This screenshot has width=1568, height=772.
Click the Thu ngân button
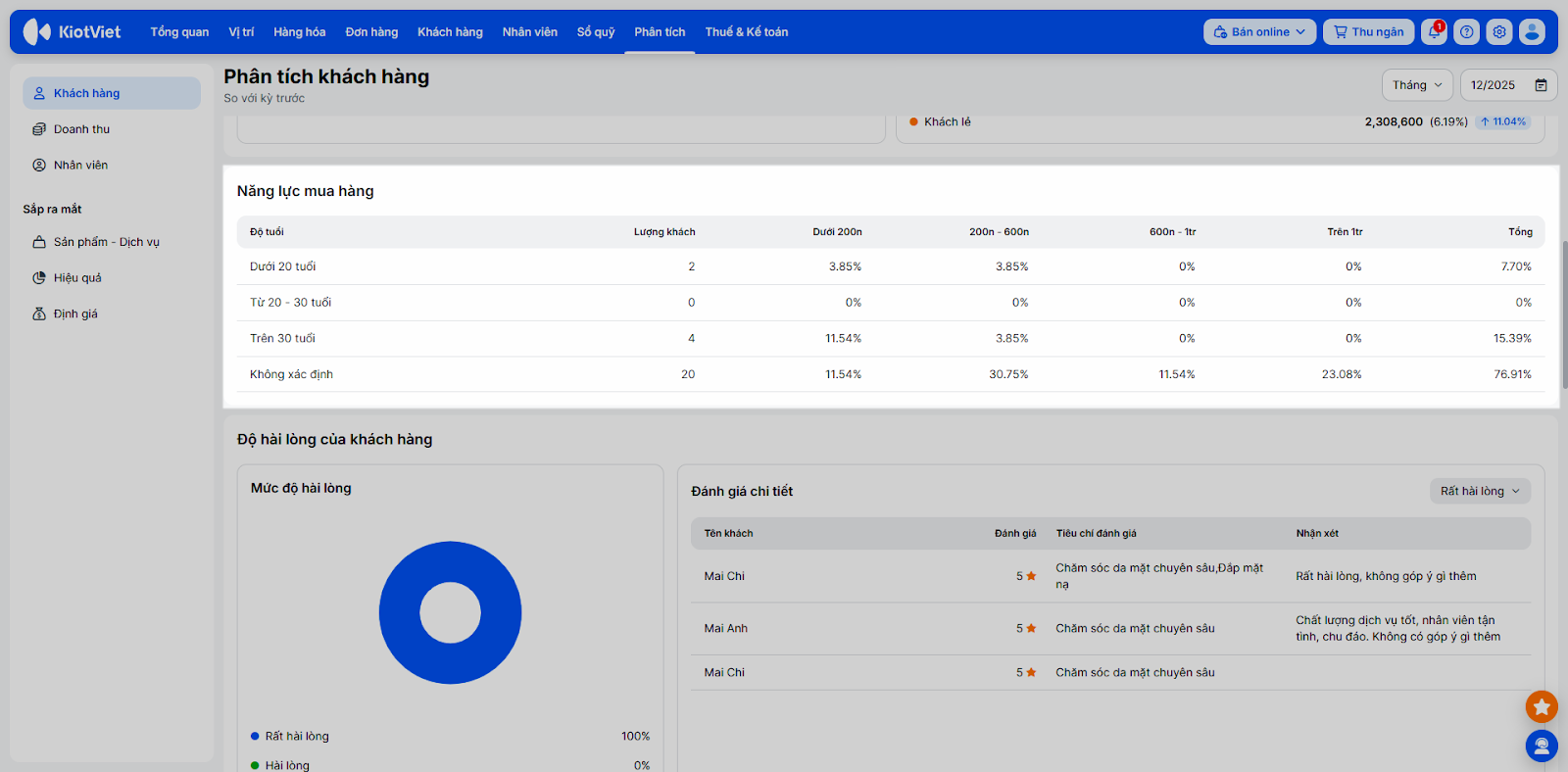click(x=1368, y=32)
